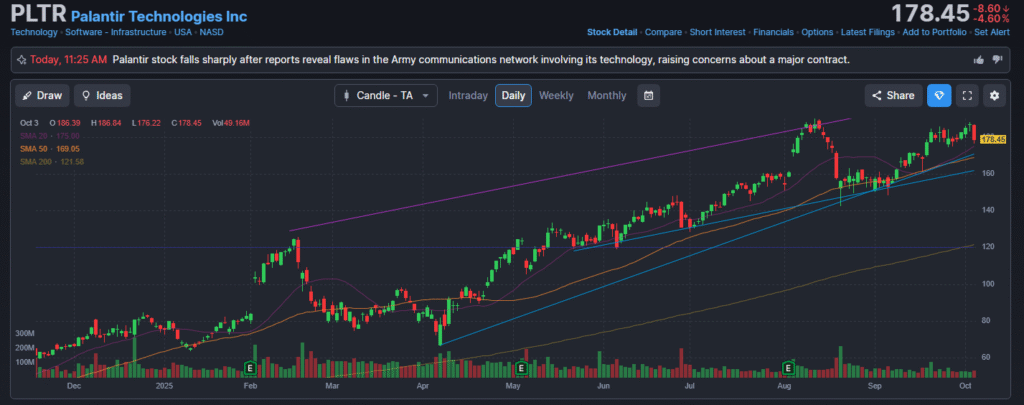Click the thumbs down icon on news

pyautogui.click(x=998, y=60)
